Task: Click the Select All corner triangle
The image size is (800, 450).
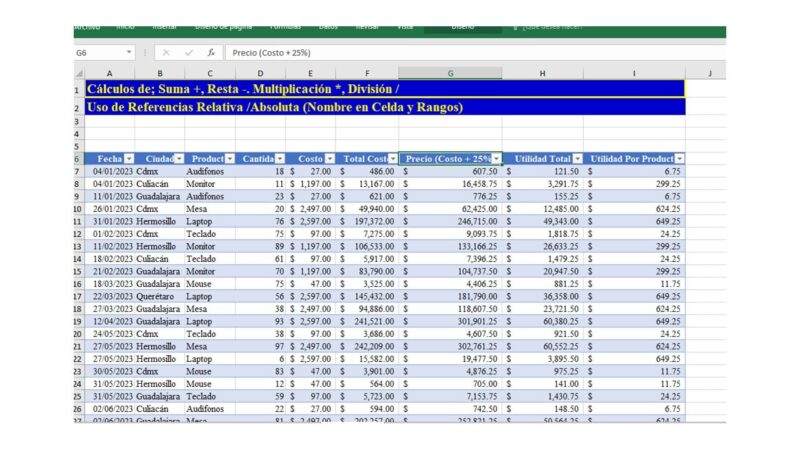Action: 79,73
